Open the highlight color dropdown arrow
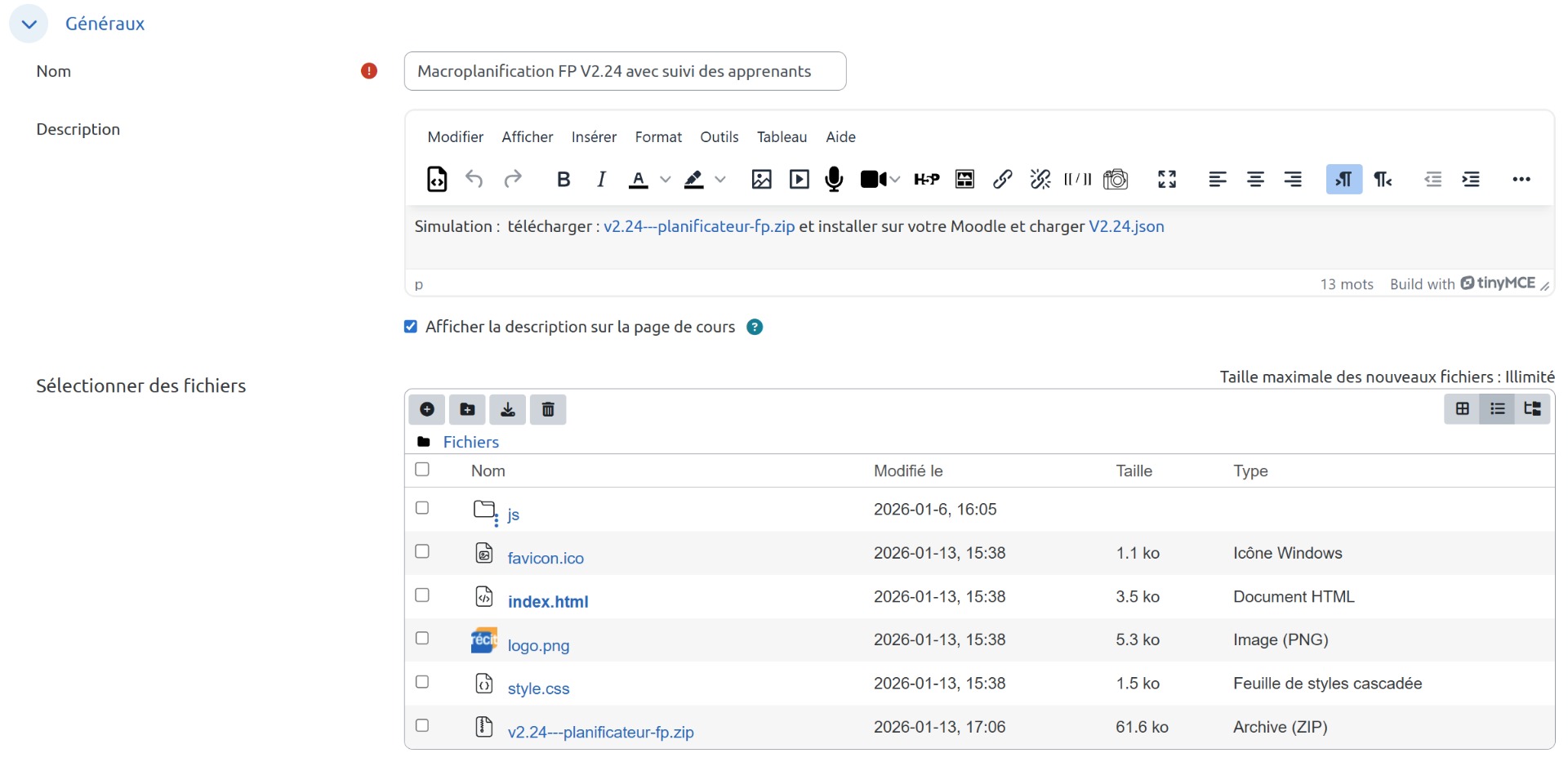Image resolution: width=1568 pixels, height=762 pixels. (x=720, y=180)
